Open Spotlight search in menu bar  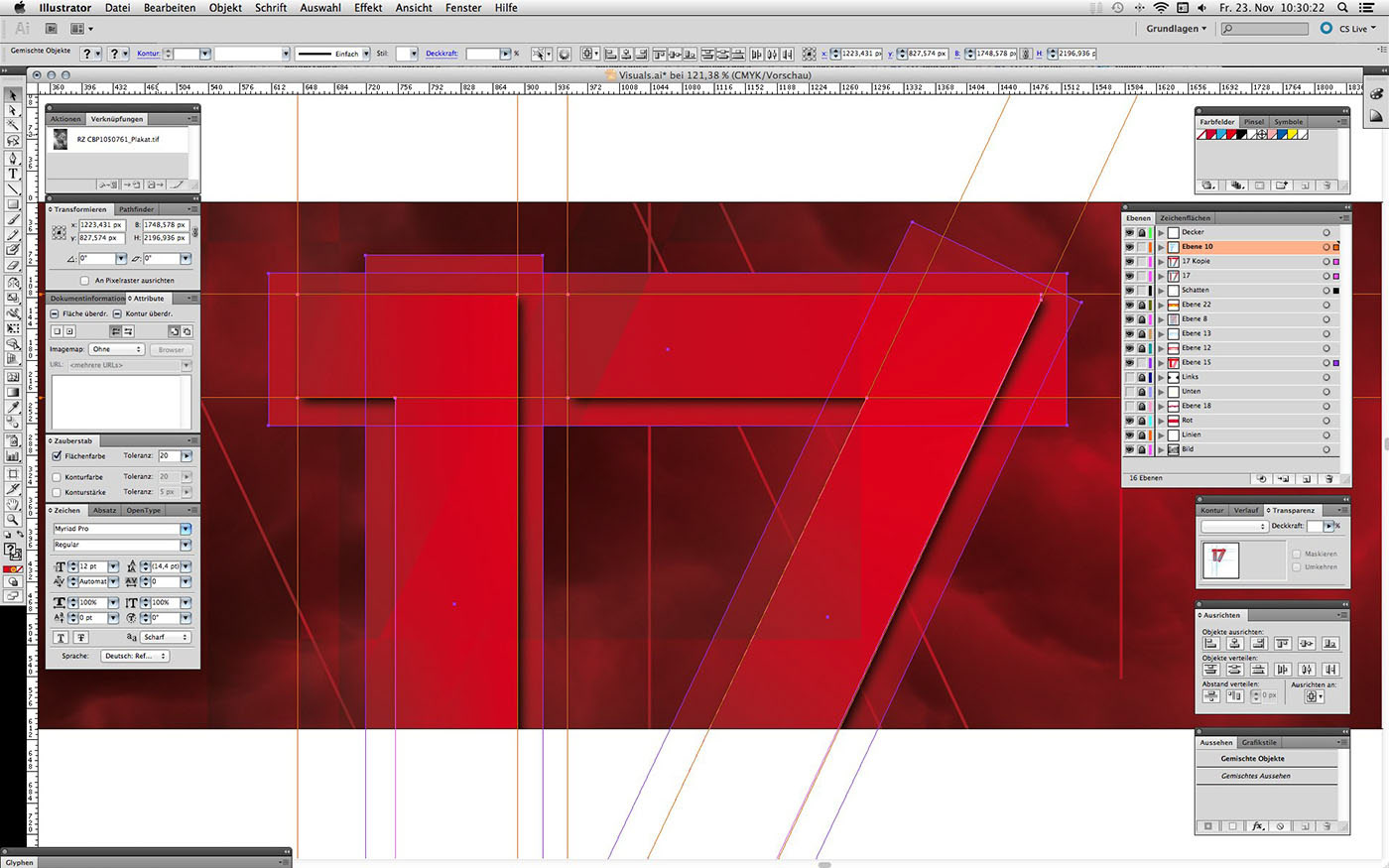(x=1342, y=7)
